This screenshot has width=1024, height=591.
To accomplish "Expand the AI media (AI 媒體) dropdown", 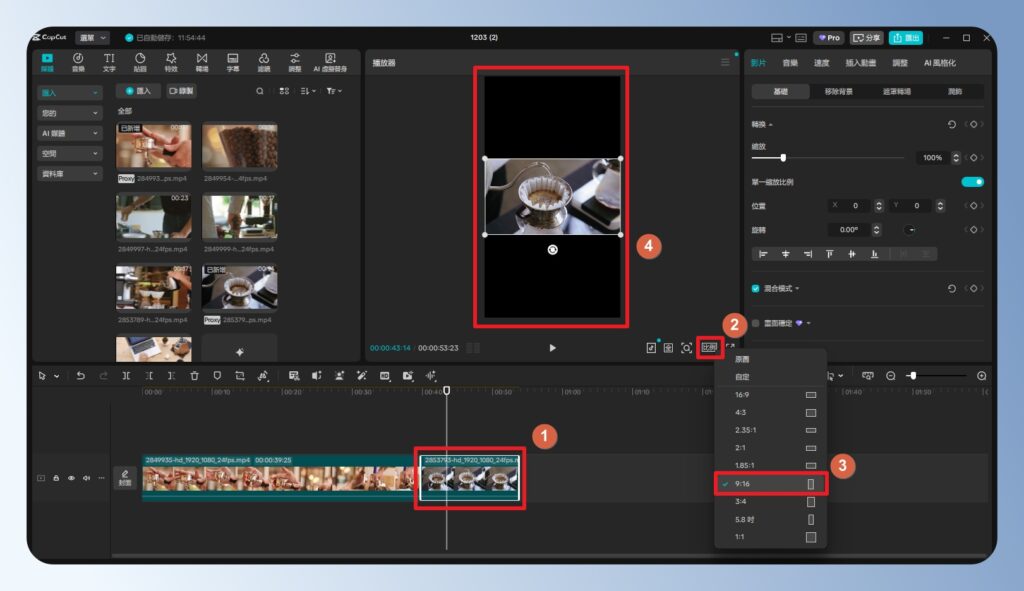I will point(70,133).
